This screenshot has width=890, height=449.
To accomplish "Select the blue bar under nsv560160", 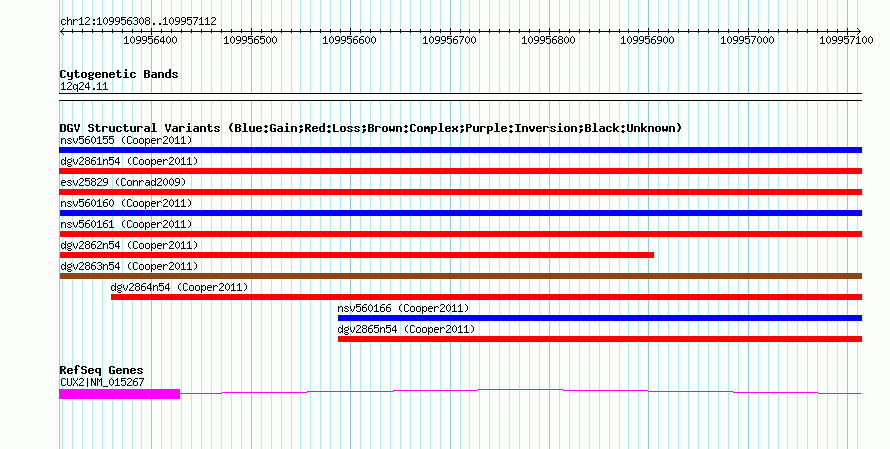I will tap(460, 213).
